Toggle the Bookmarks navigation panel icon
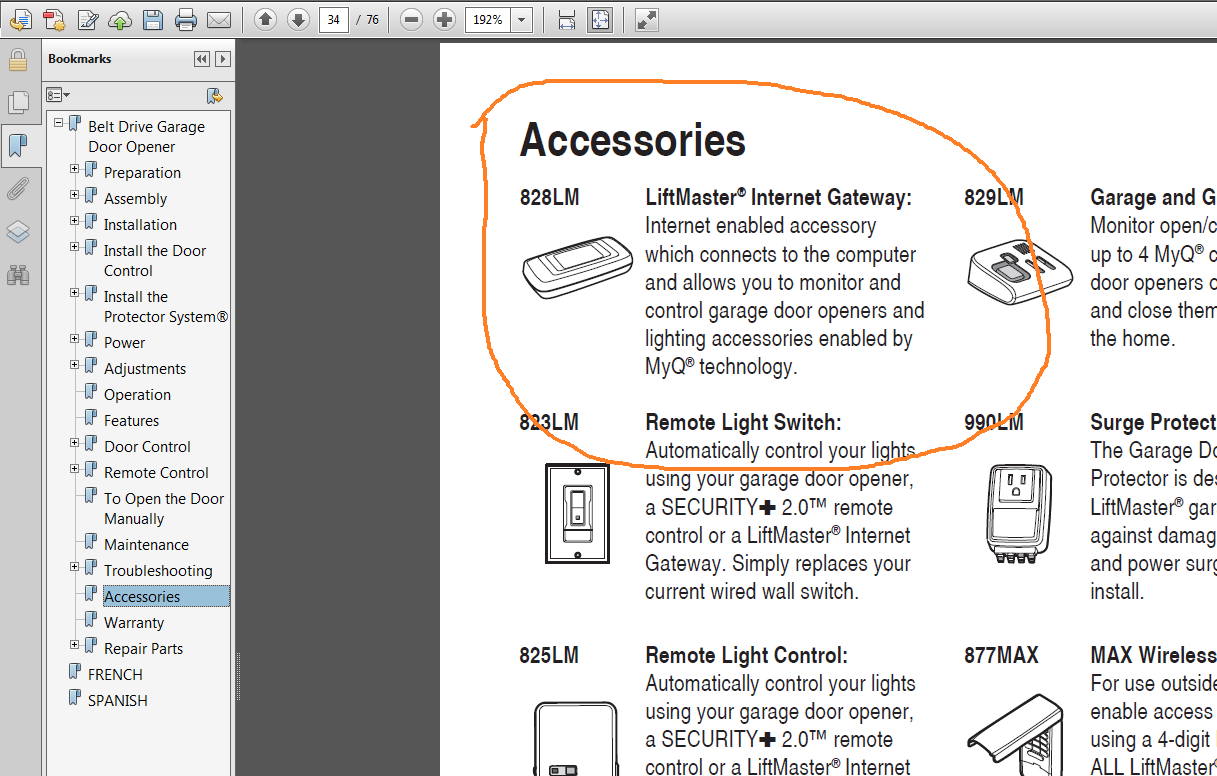Image resolution: width=1217 pixels, height=776 pixels. click(18, 146)
